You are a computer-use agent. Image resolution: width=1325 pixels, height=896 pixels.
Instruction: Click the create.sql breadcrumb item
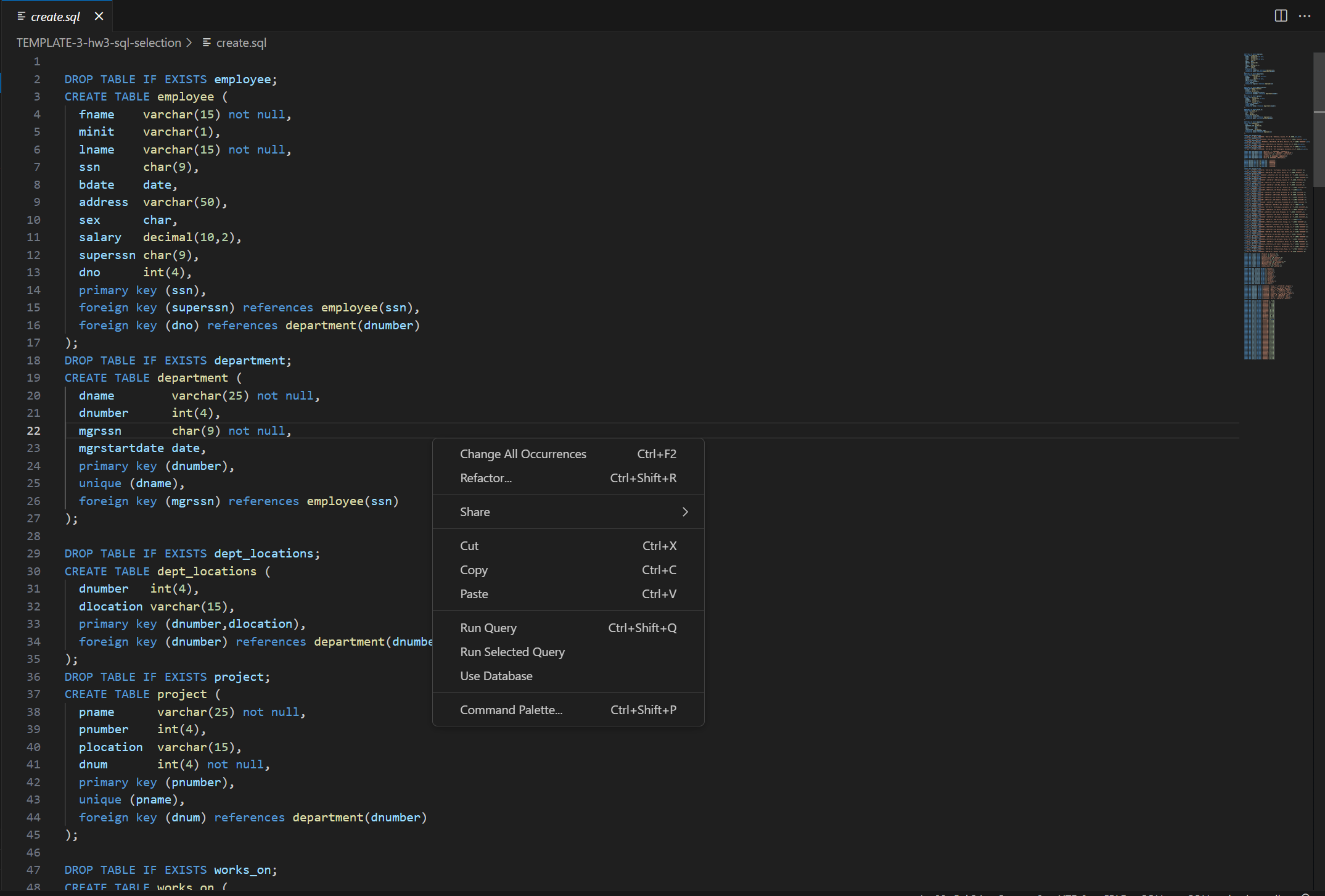tap(241, 43)
